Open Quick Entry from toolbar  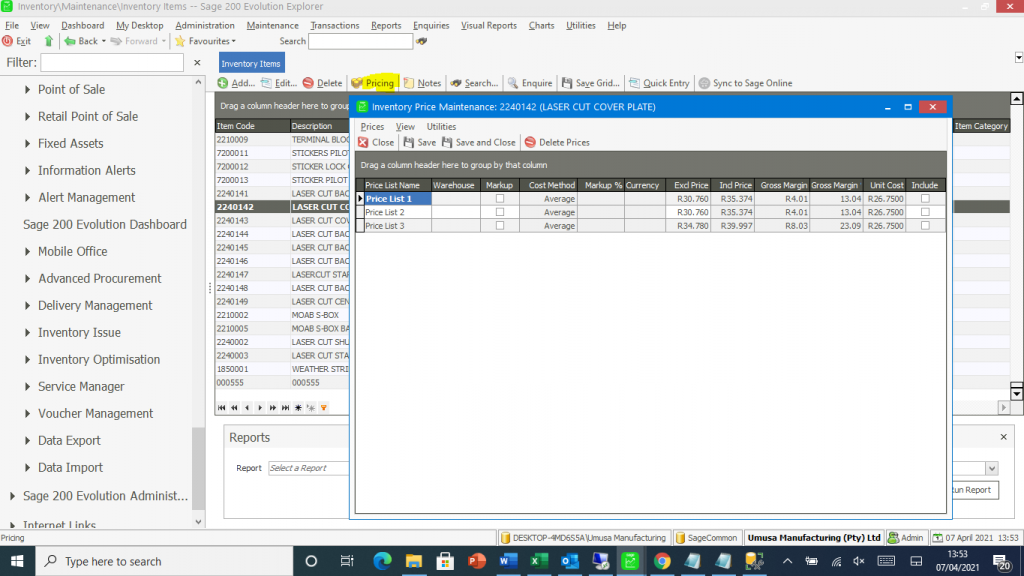coord(659,83)
